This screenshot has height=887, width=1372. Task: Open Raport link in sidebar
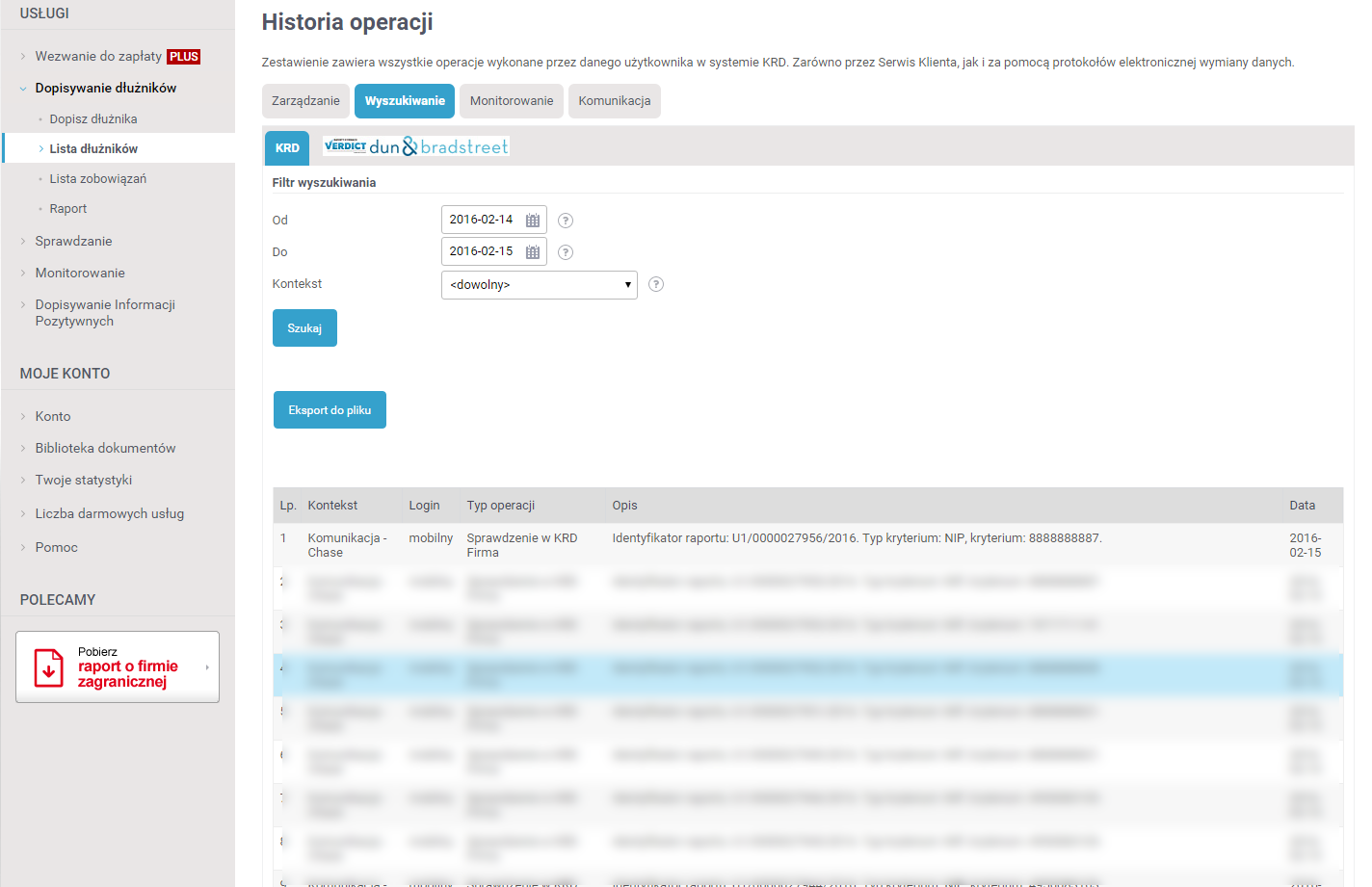click(x=68, y=209)
